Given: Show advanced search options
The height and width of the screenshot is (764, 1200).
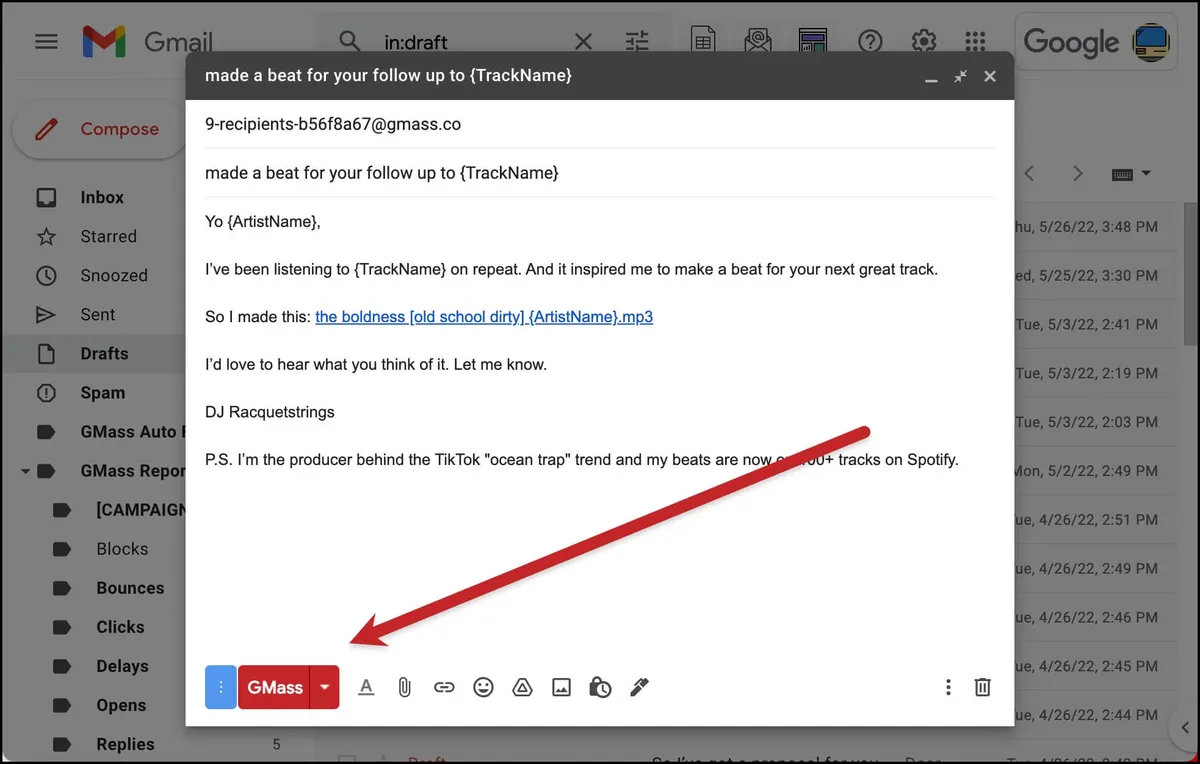Looking at the screenshot, I should click(x=637, y=42).
